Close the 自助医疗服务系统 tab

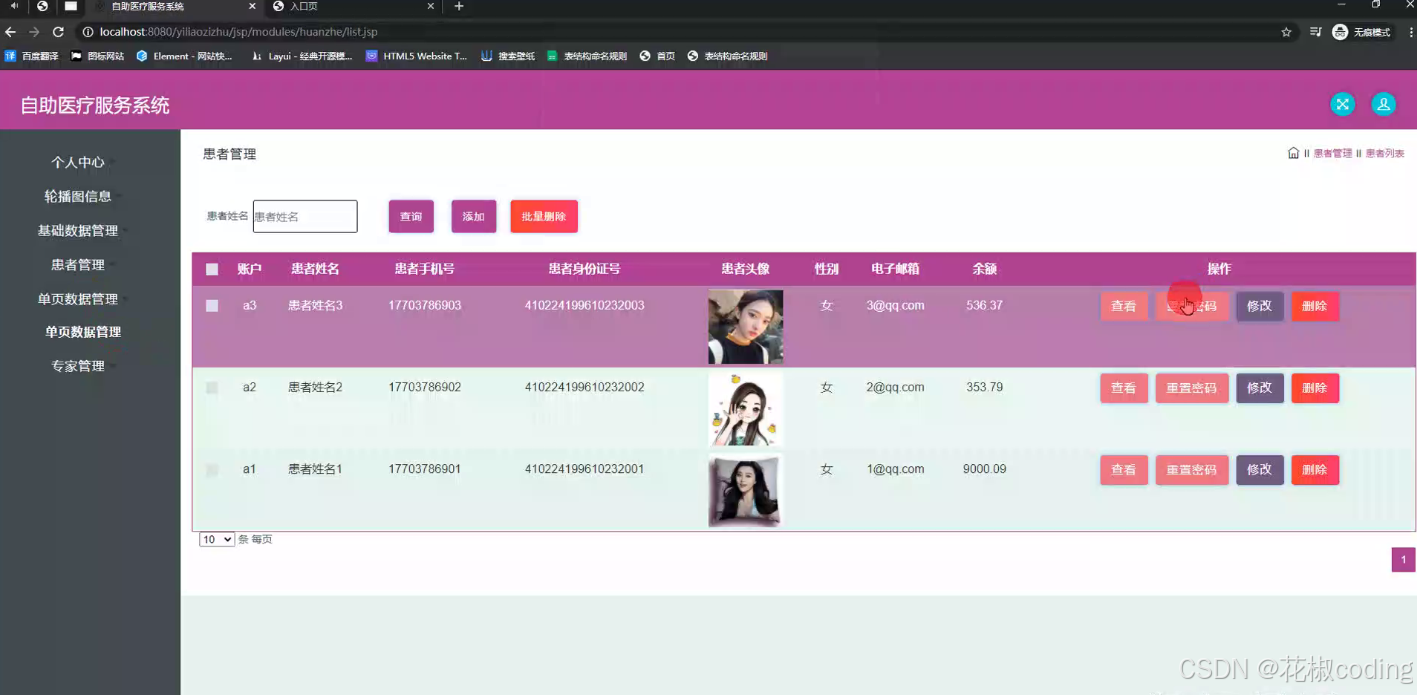click(x=250, y=6)
